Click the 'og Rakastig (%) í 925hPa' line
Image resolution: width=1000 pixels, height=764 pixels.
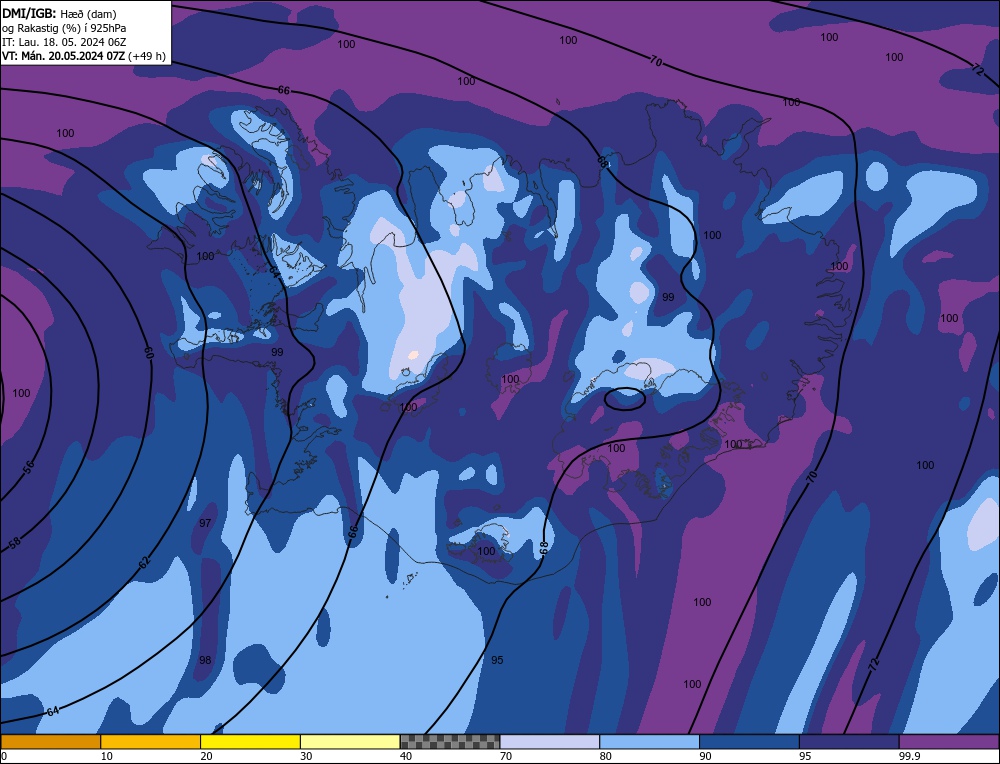(x=64, y=28)
